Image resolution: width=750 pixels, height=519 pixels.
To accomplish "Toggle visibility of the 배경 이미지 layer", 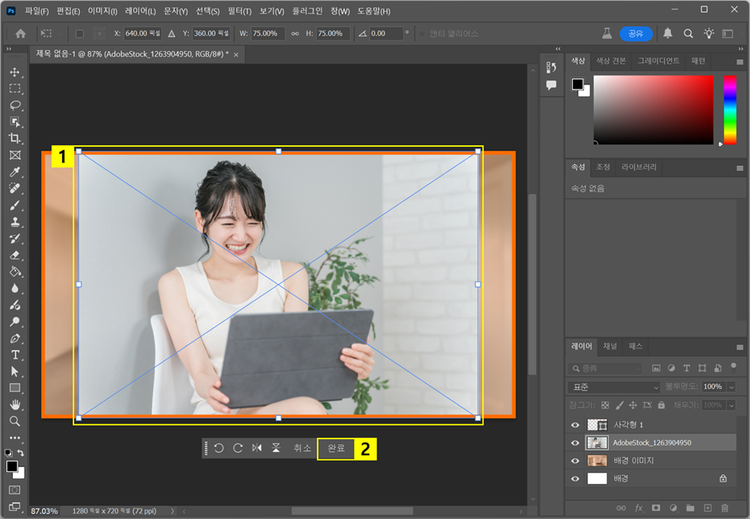I will pyautogui.click(x=574, y=461).
